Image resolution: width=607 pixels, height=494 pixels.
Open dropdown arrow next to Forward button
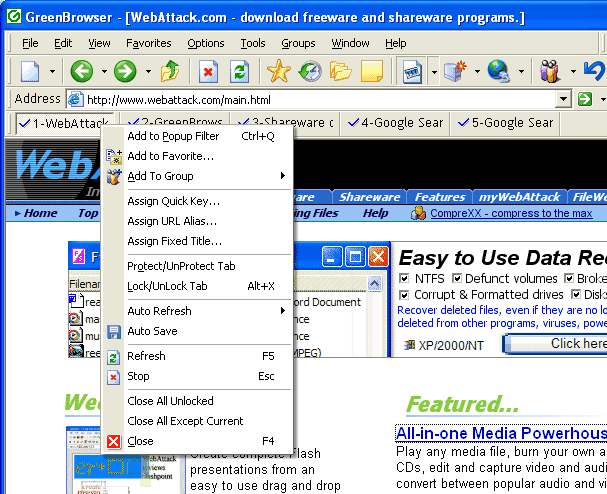148,71
